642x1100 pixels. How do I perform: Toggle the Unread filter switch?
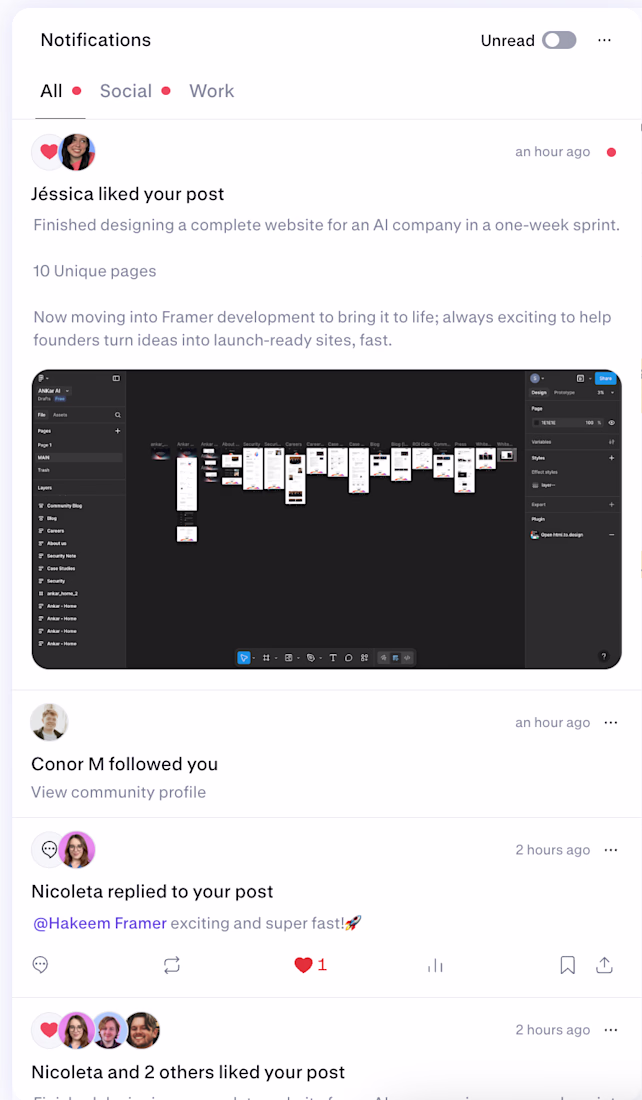tap(559, 40)
